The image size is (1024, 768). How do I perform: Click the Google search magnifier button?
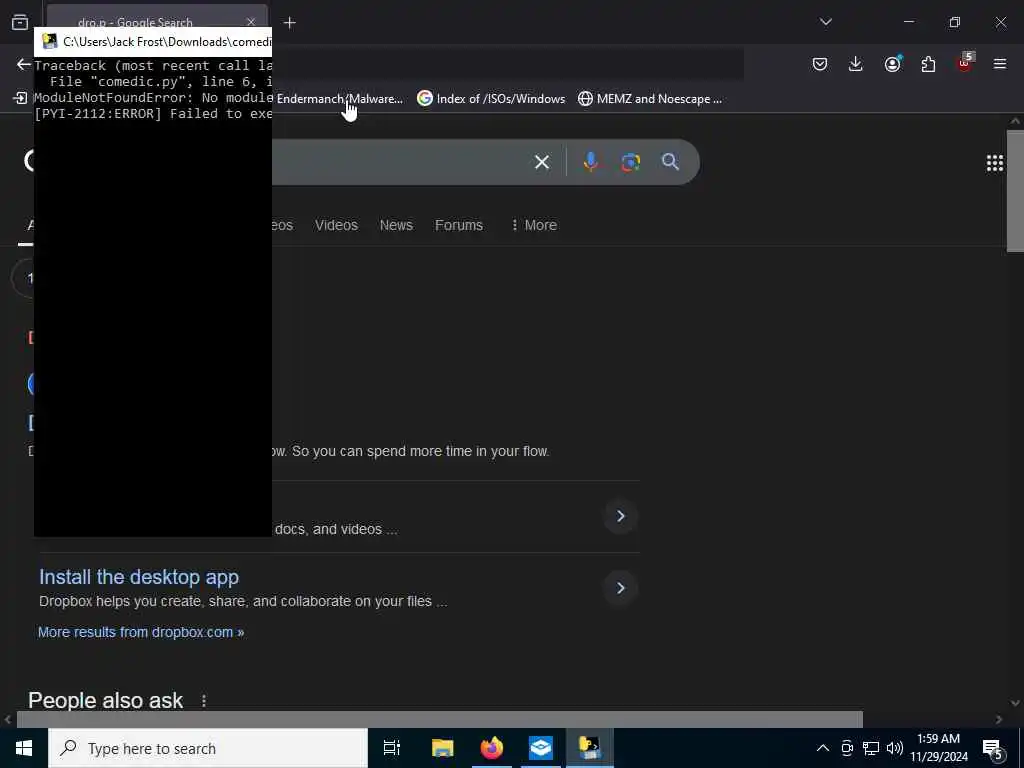[670, 161]
